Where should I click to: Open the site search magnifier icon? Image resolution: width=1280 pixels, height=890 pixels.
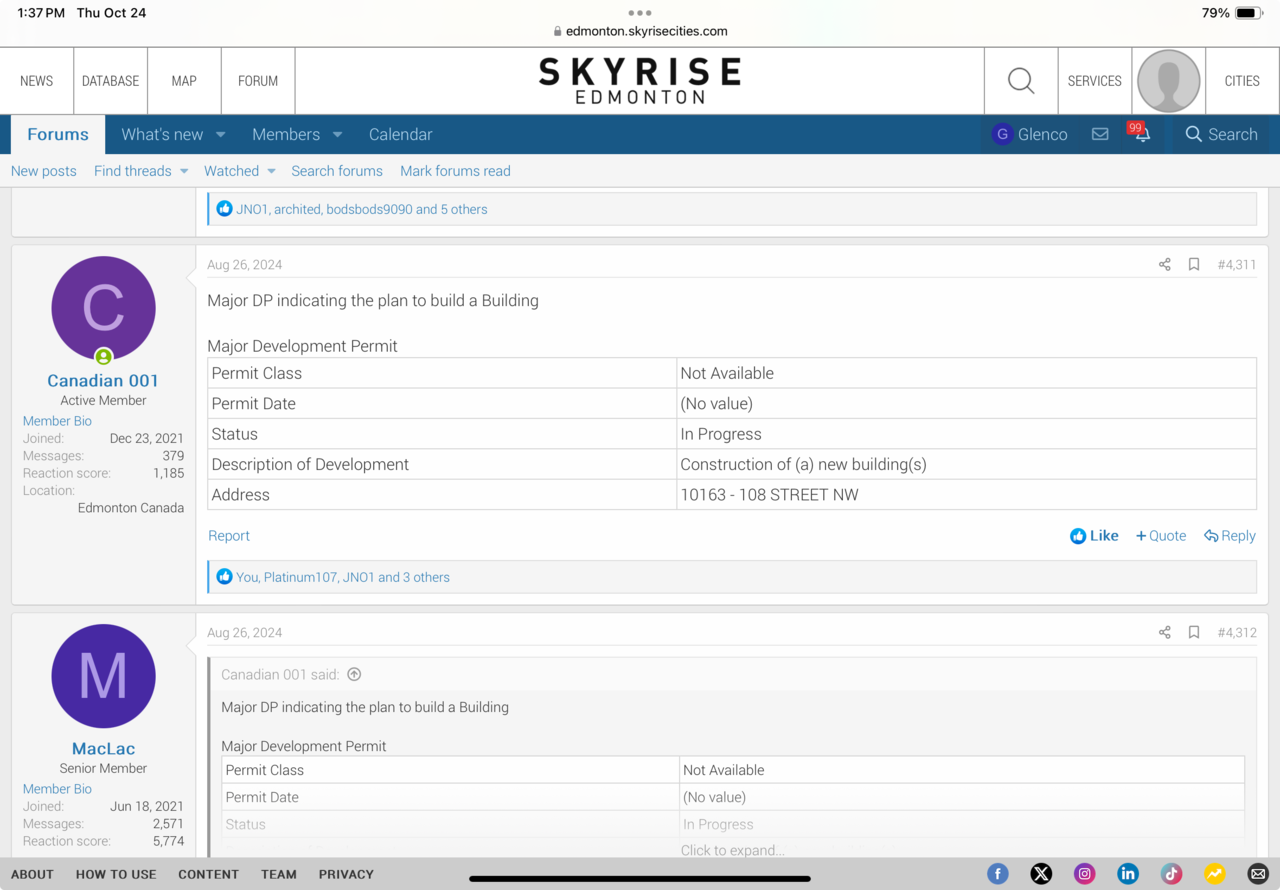point(1021,81)
